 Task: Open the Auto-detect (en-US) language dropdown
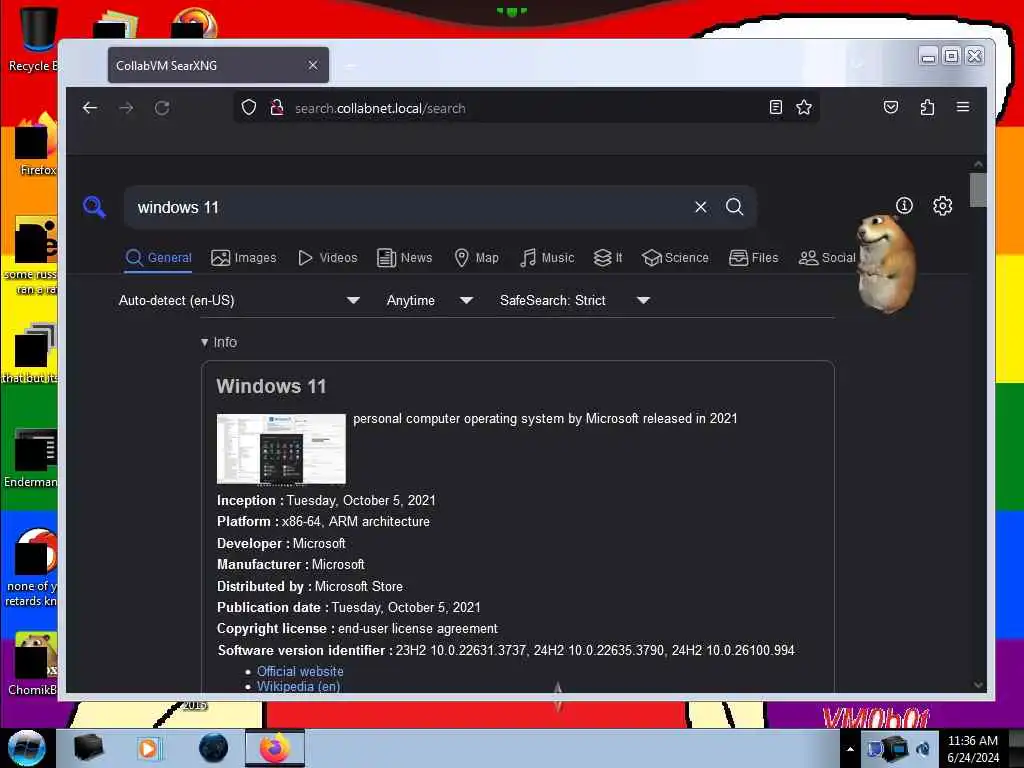click(239, 300)
